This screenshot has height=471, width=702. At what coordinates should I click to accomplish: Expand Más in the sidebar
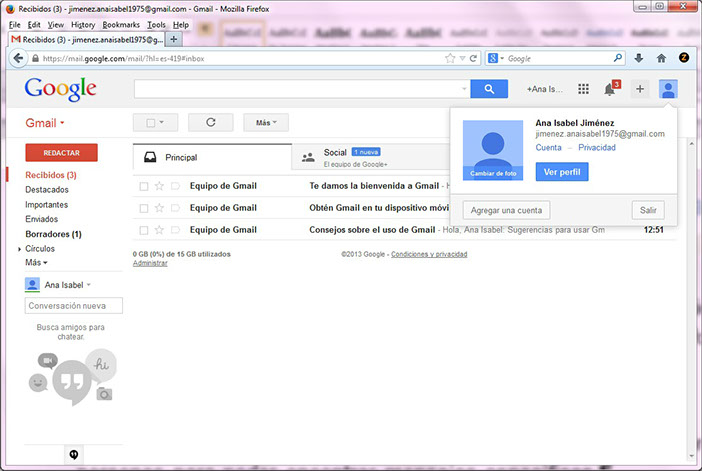click(36, 262)
